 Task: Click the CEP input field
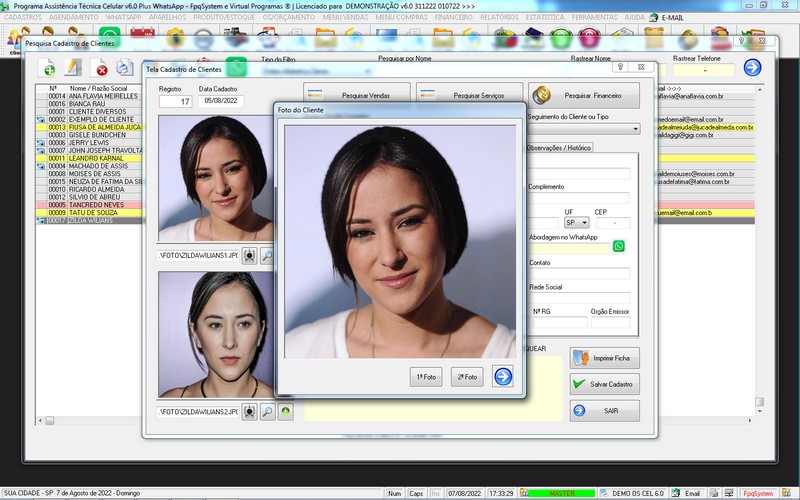point(613,223)
